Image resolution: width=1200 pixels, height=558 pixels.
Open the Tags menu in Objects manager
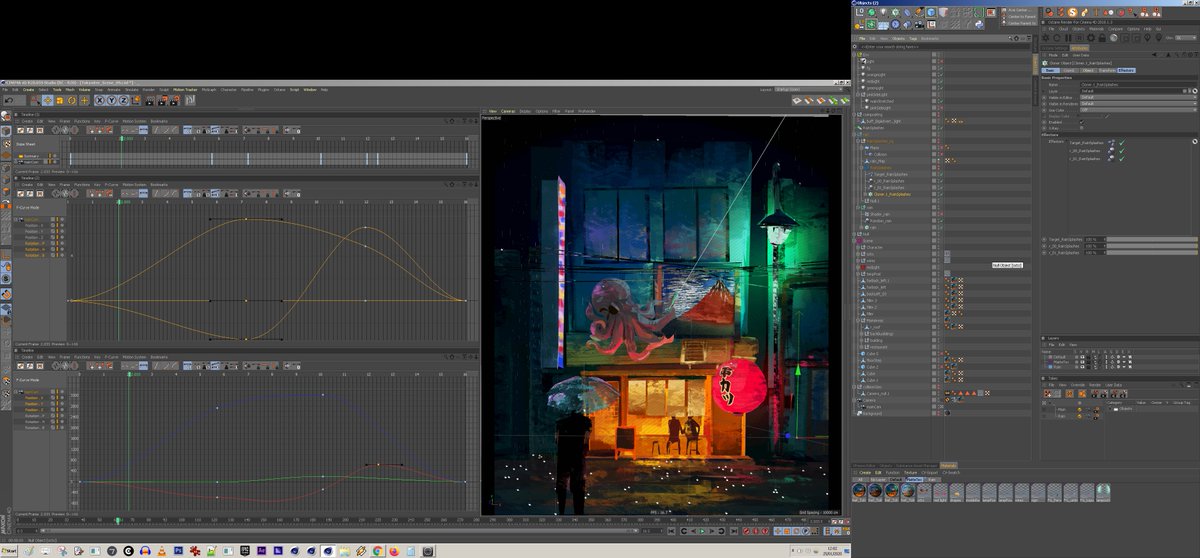[x=913, y=38]
